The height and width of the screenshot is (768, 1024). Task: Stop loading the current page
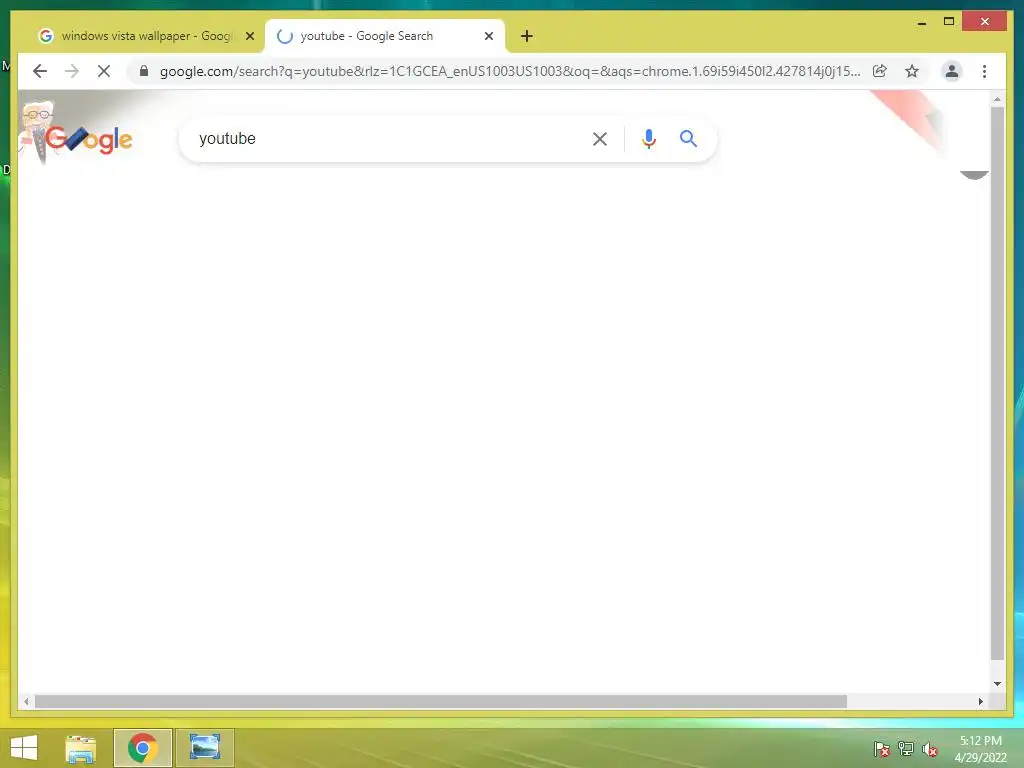click(x=104, y=71)
